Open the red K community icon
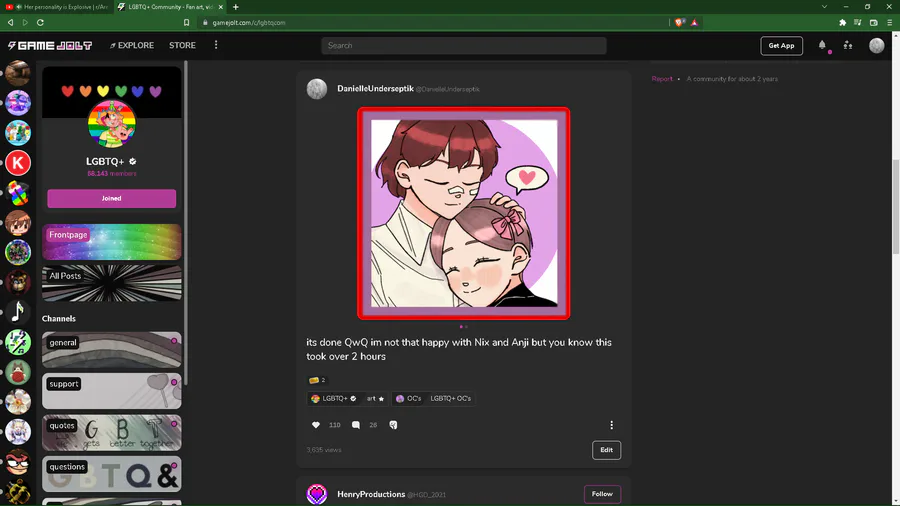Viewport: 900px width, 506px height. click(18, 163)
